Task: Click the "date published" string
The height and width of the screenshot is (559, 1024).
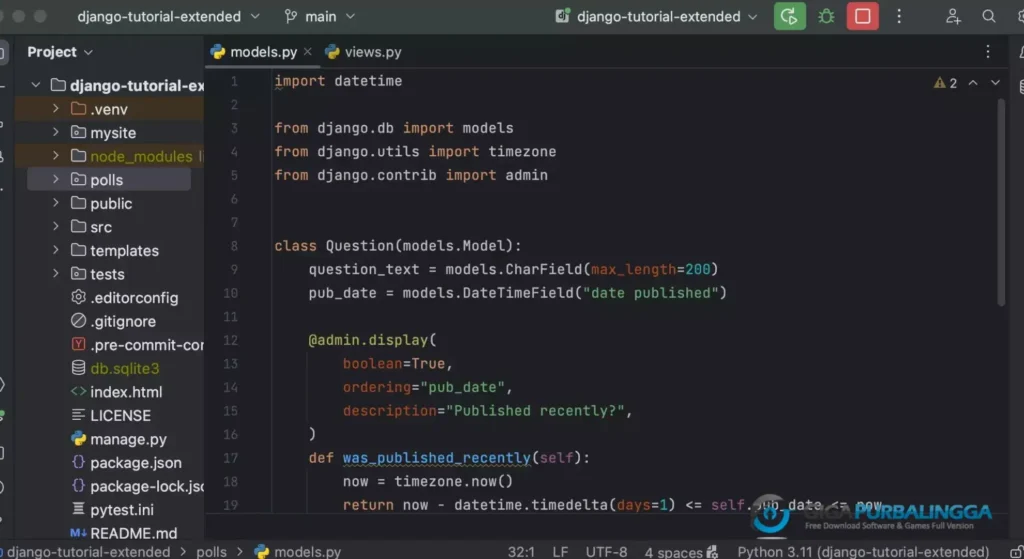Action: (x=650, y=293)
